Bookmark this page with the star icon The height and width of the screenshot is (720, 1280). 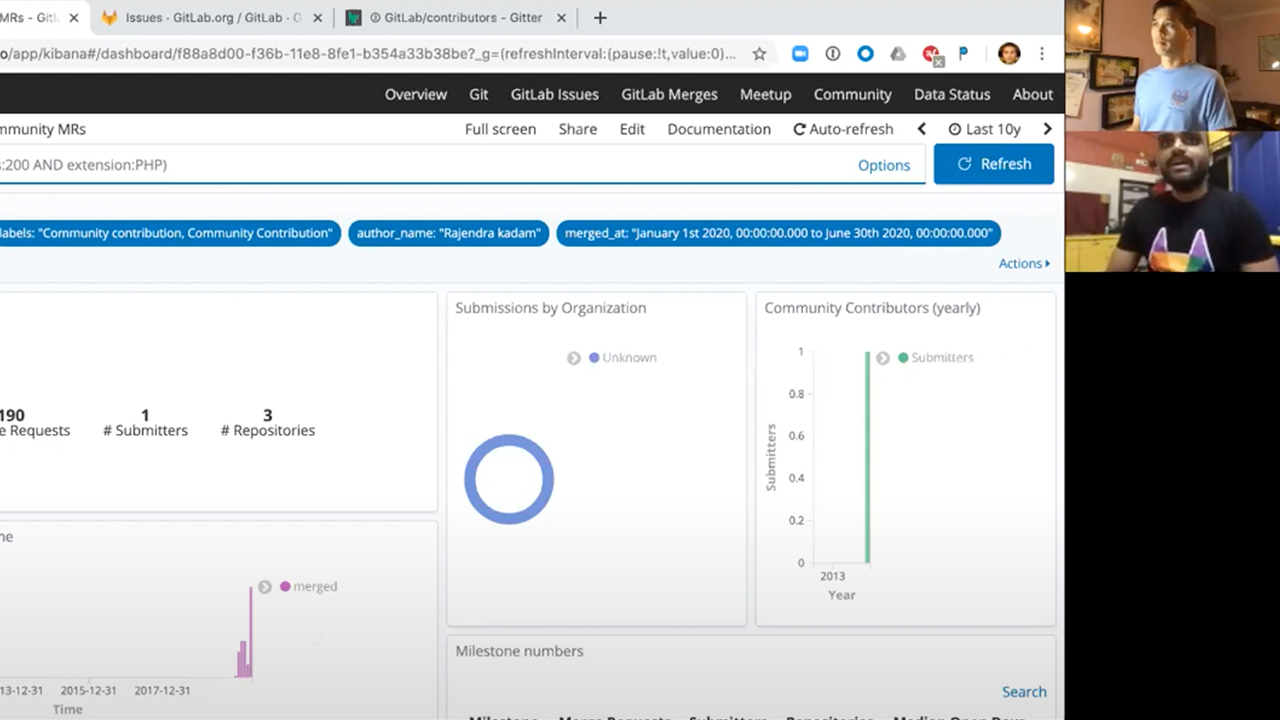pyautogui.click(x=759, y=54)
